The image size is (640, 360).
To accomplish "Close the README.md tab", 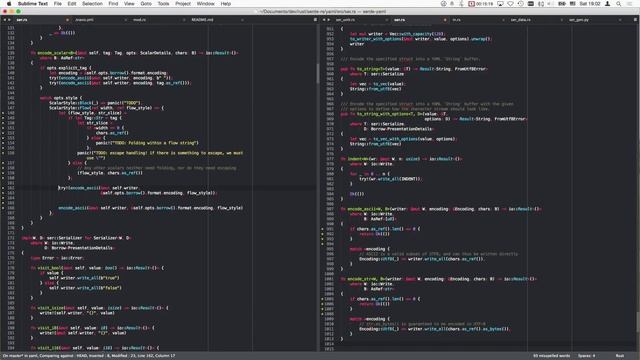I will tap(242, 20).
